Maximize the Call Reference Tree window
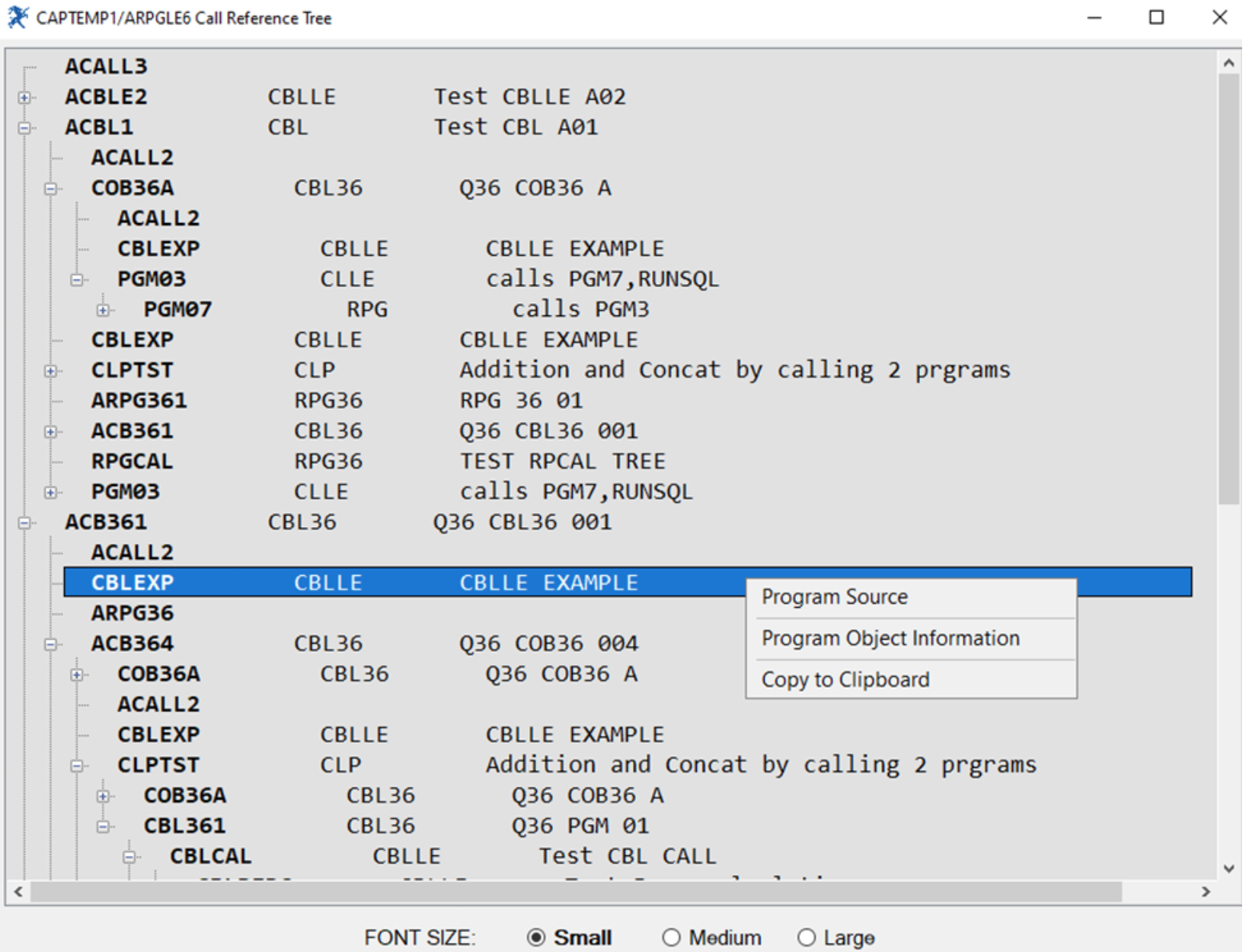1249x952 pixels. tap(1156, 18)
